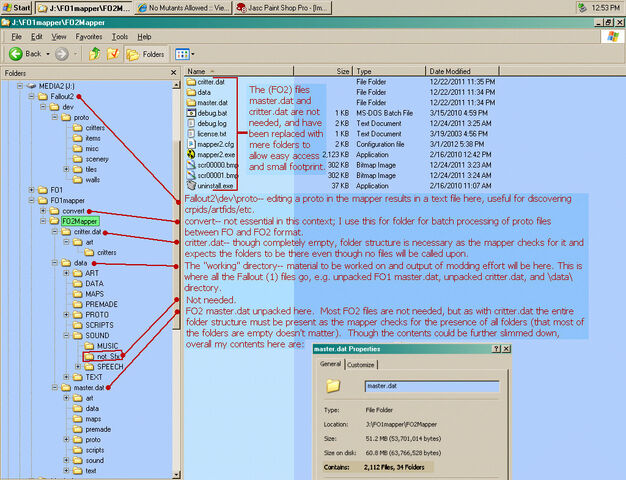This screenshot has width=626, height=480.
Task: Click the Windows Start button
Action: (x=16, y=7)
